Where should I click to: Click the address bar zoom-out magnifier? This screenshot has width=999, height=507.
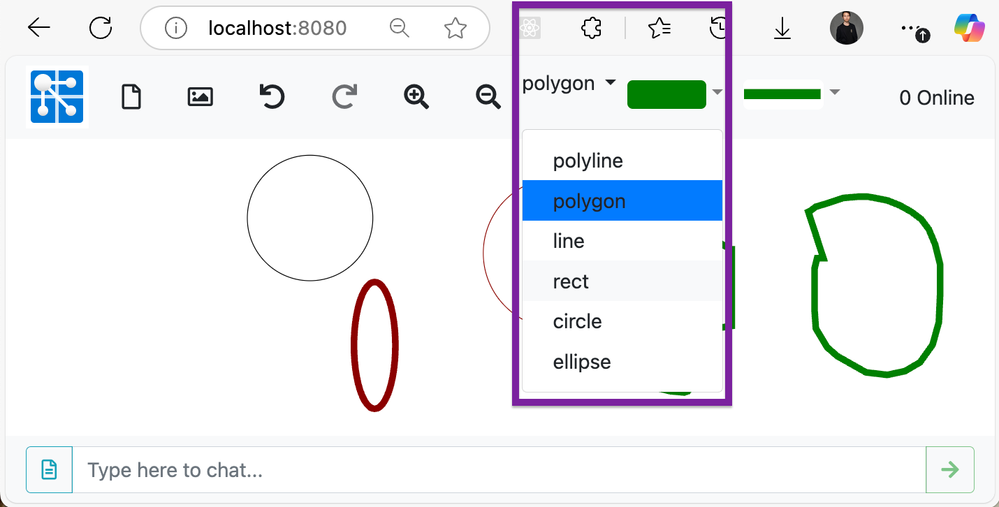pyautogui.click(x=399, y=27)
